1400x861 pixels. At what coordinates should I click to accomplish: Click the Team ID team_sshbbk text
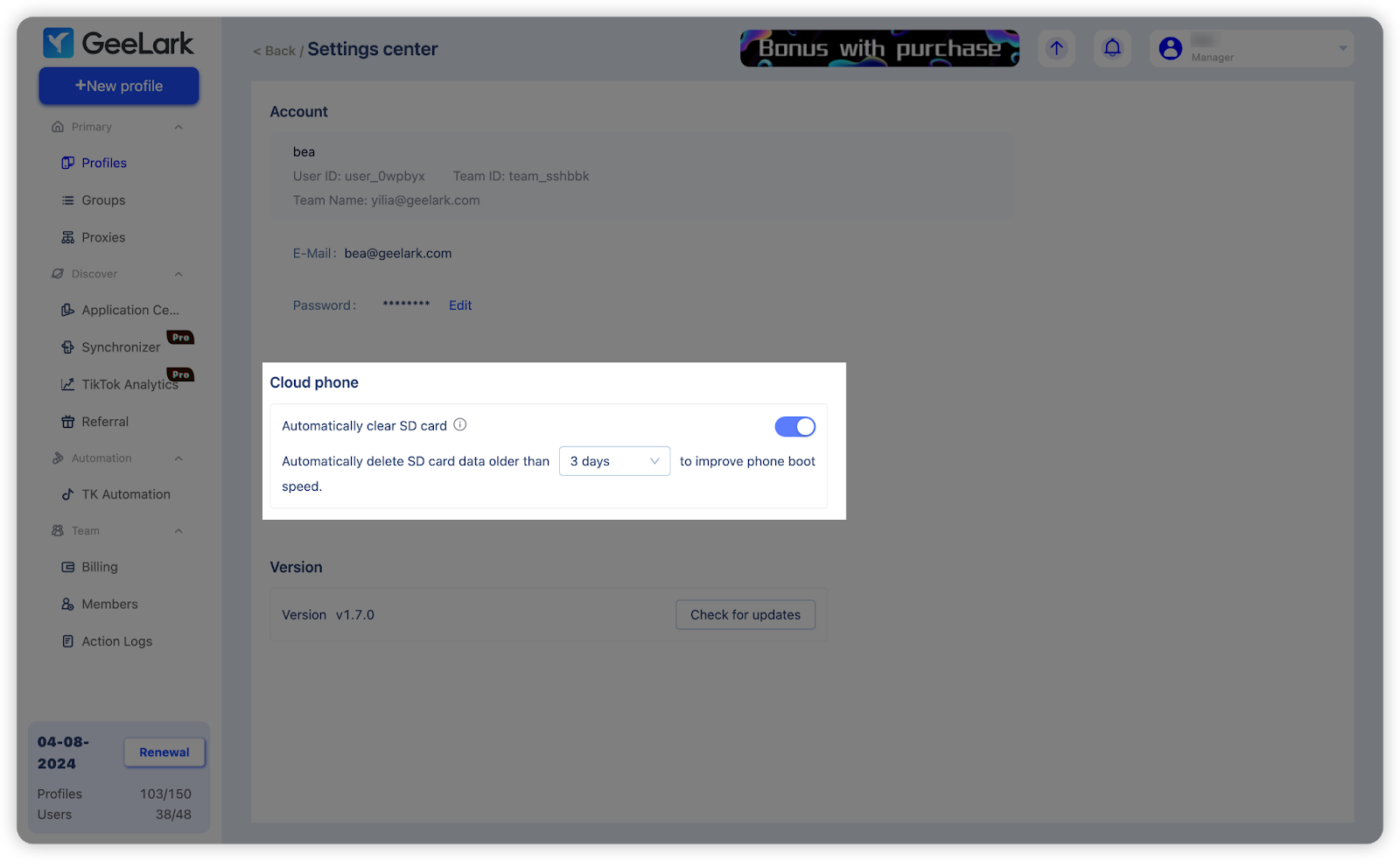(x=521, y=176)
